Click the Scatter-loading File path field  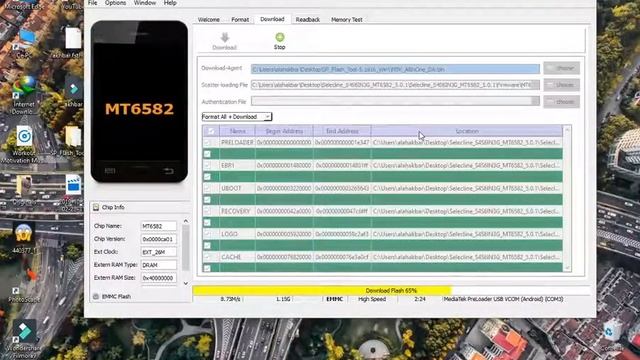395,85
